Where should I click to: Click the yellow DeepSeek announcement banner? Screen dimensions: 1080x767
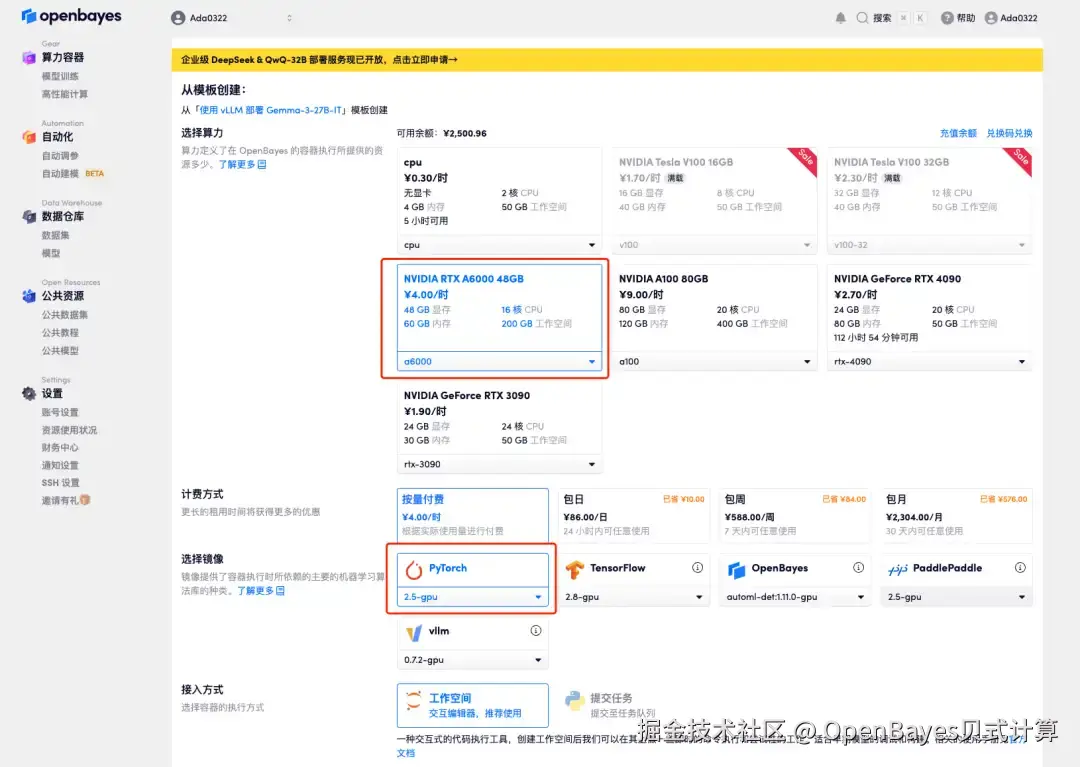(x=607, y=60)
